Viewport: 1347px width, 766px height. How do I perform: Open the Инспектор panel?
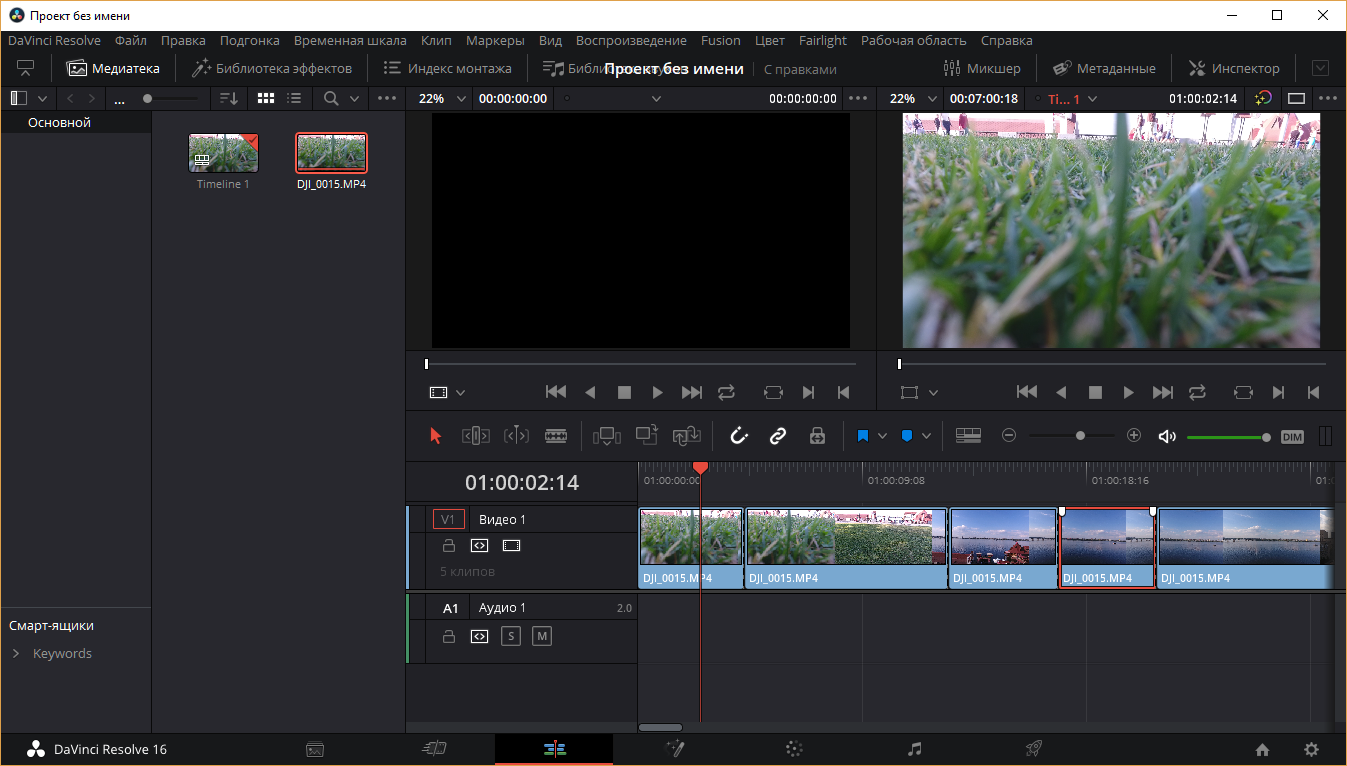pyautogui.click(x=1233, y=68)
